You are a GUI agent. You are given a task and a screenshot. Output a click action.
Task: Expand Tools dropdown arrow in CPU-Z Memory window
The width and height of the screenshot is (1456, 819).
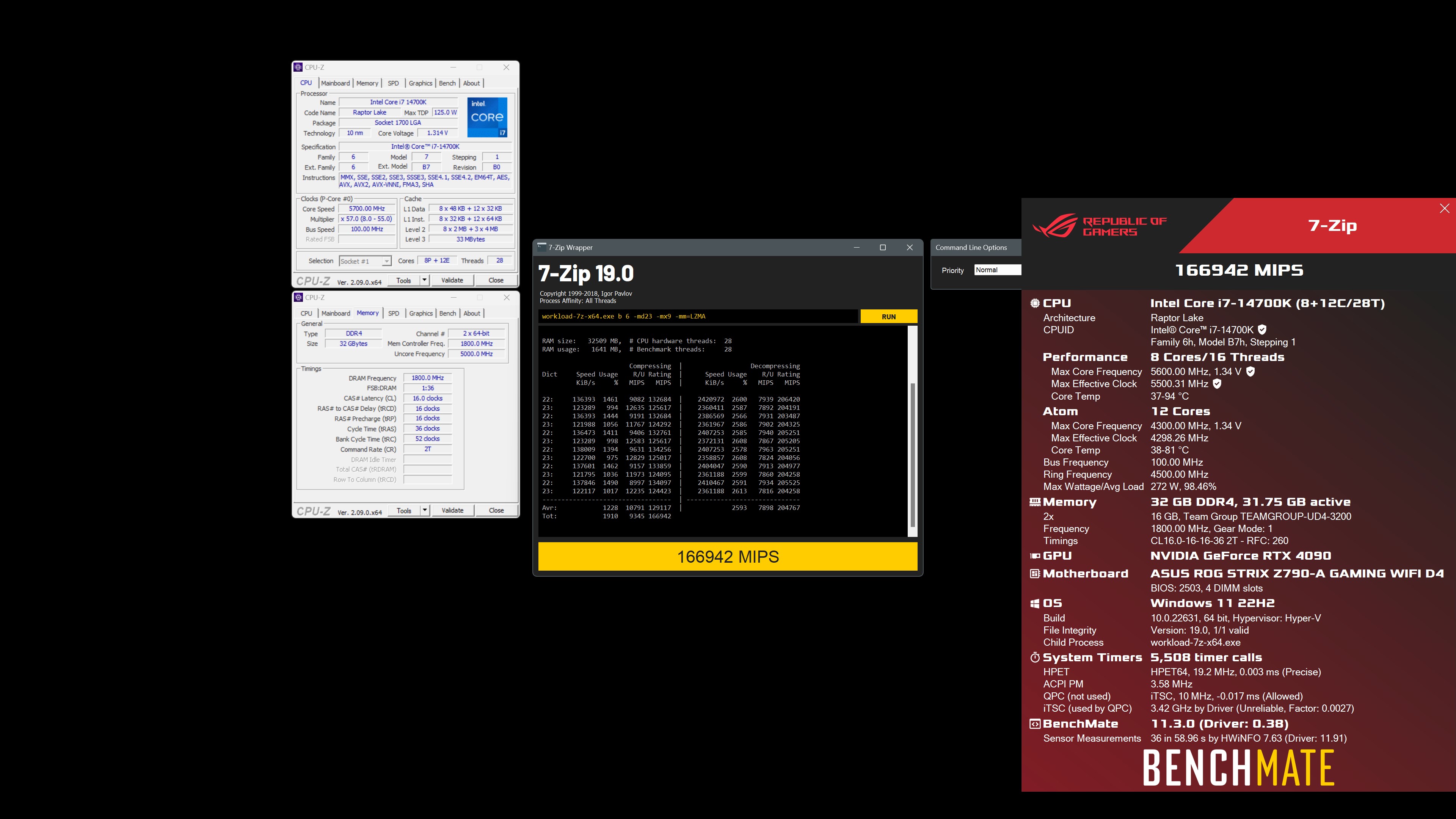coord(425,510)
